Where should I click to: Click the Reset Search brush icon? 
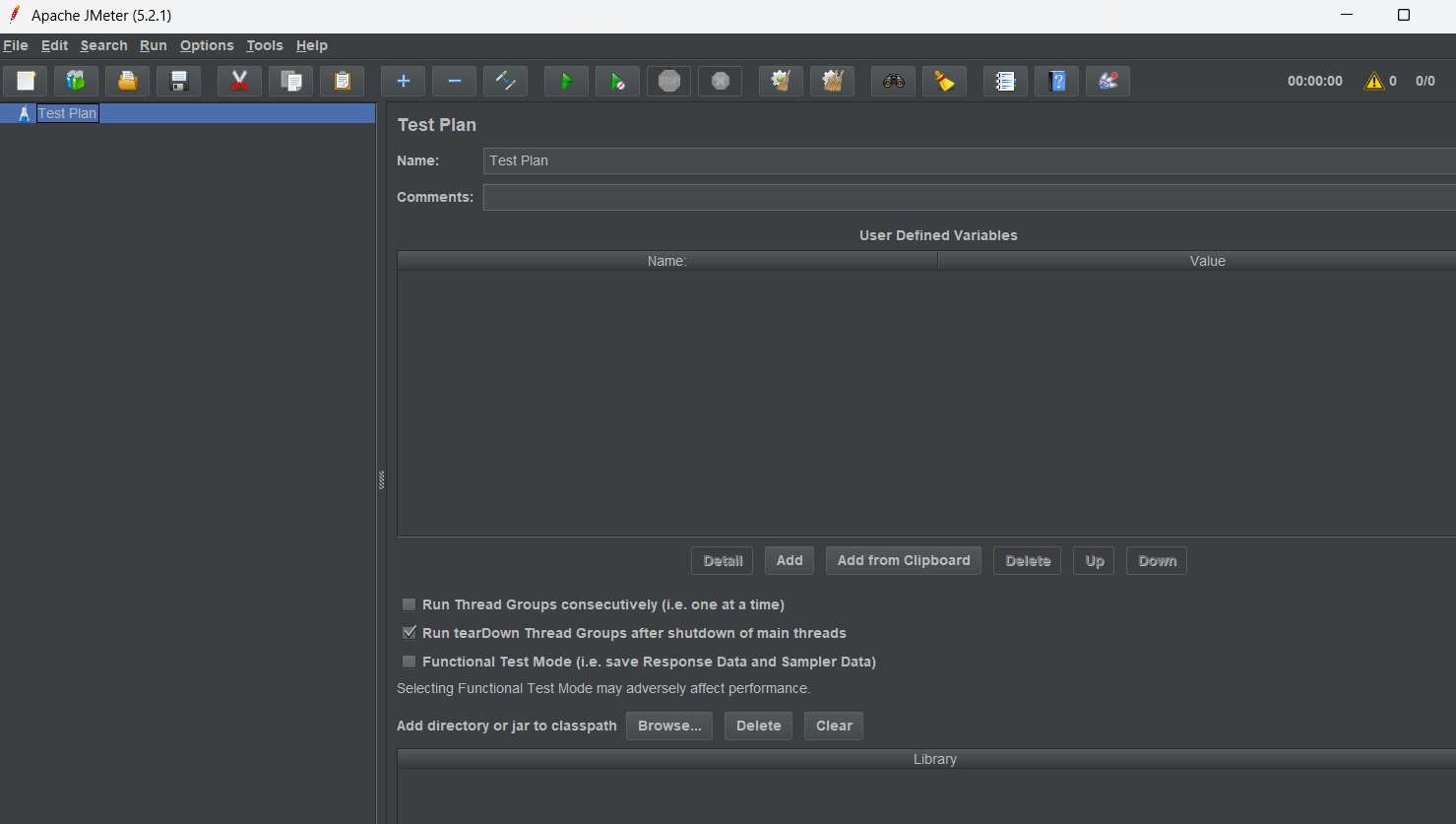click(944, 81)
